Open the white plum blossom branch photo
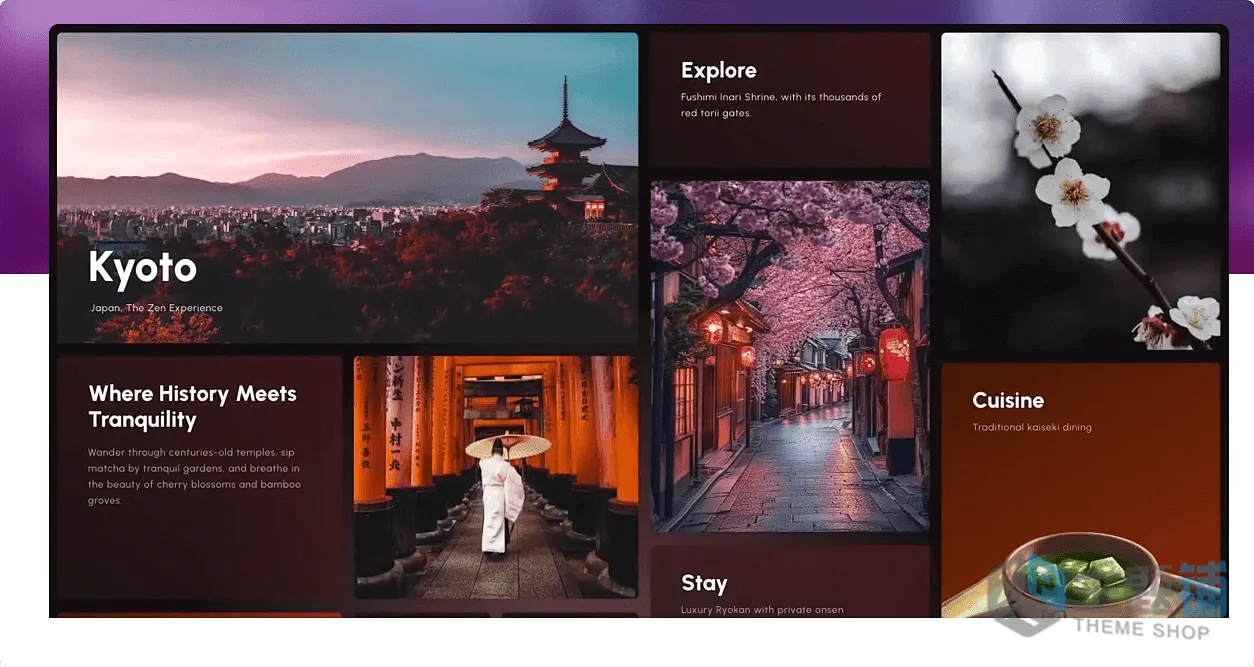1254x667 pixels. (x=1081, y=192)
